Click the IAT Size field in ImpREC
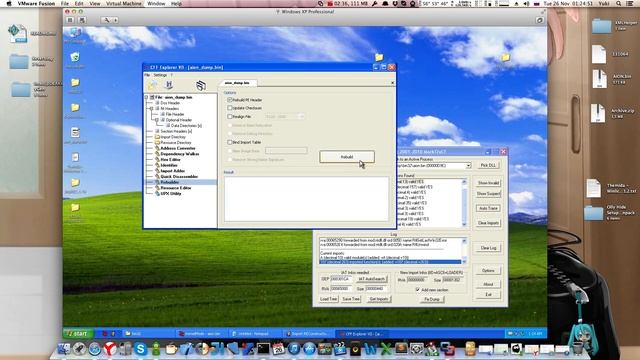The width and height of the screenshot is (640, 360). pos(376,289)
